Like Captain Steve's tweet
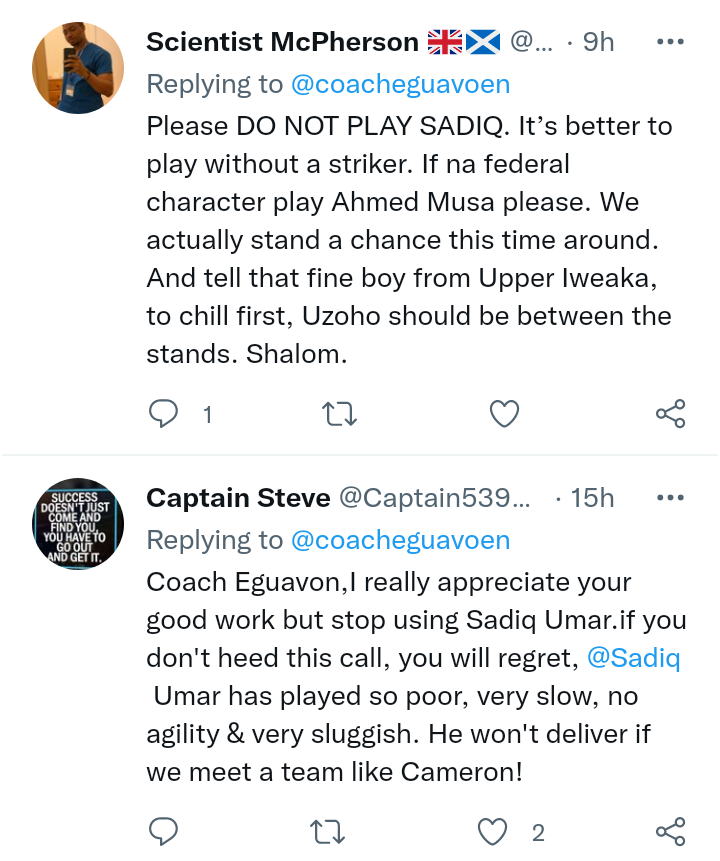Screen dimensions: 720x861 point(492,831)
